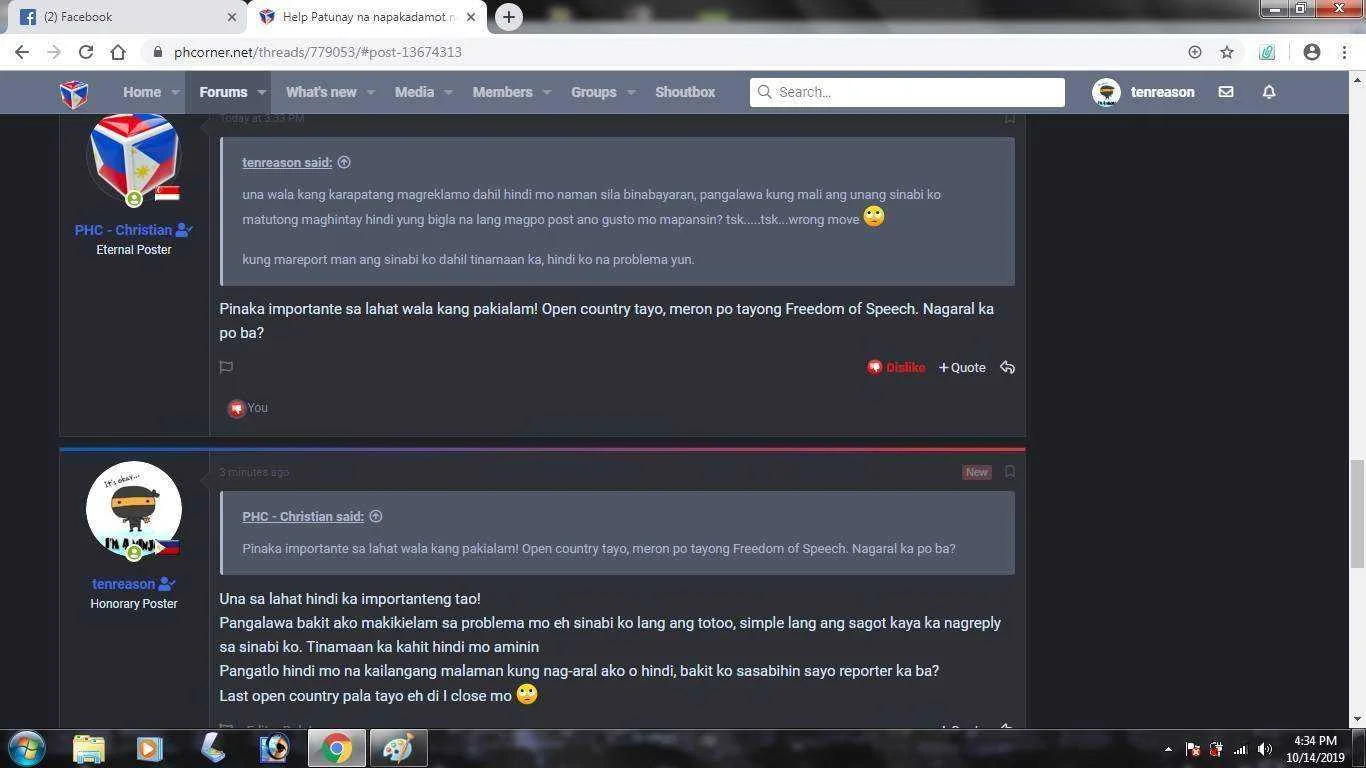The width and height of the screenshot is (1366, 768).
Task: Click the '3 minutes ago' timestamp
Action: click(254, 472)
